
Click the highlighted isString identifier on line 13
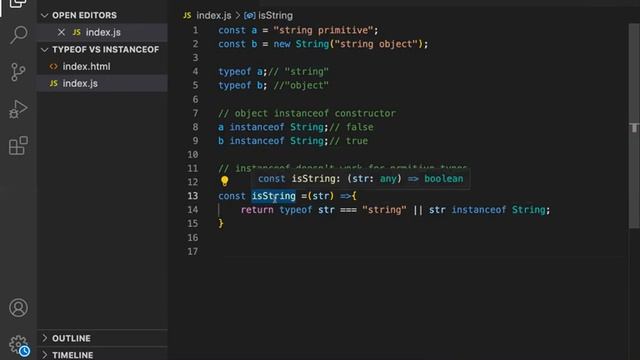273,196
